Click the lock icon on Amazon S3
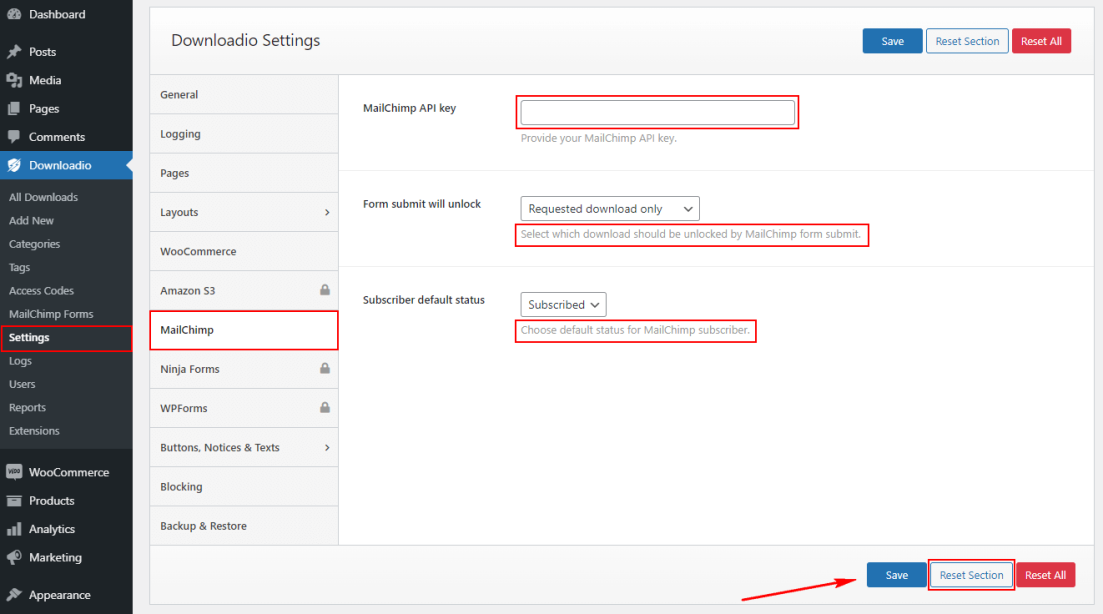This screenshot has width=1103, height=614. (325, 290)
